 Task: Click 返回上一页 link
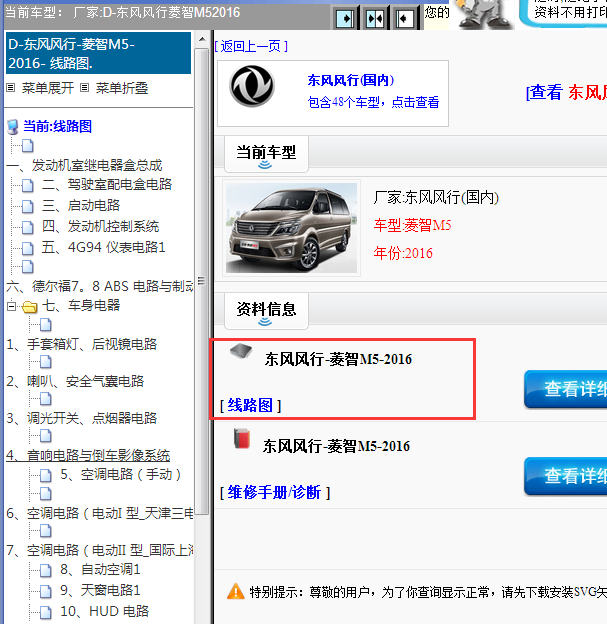[251, 46]
